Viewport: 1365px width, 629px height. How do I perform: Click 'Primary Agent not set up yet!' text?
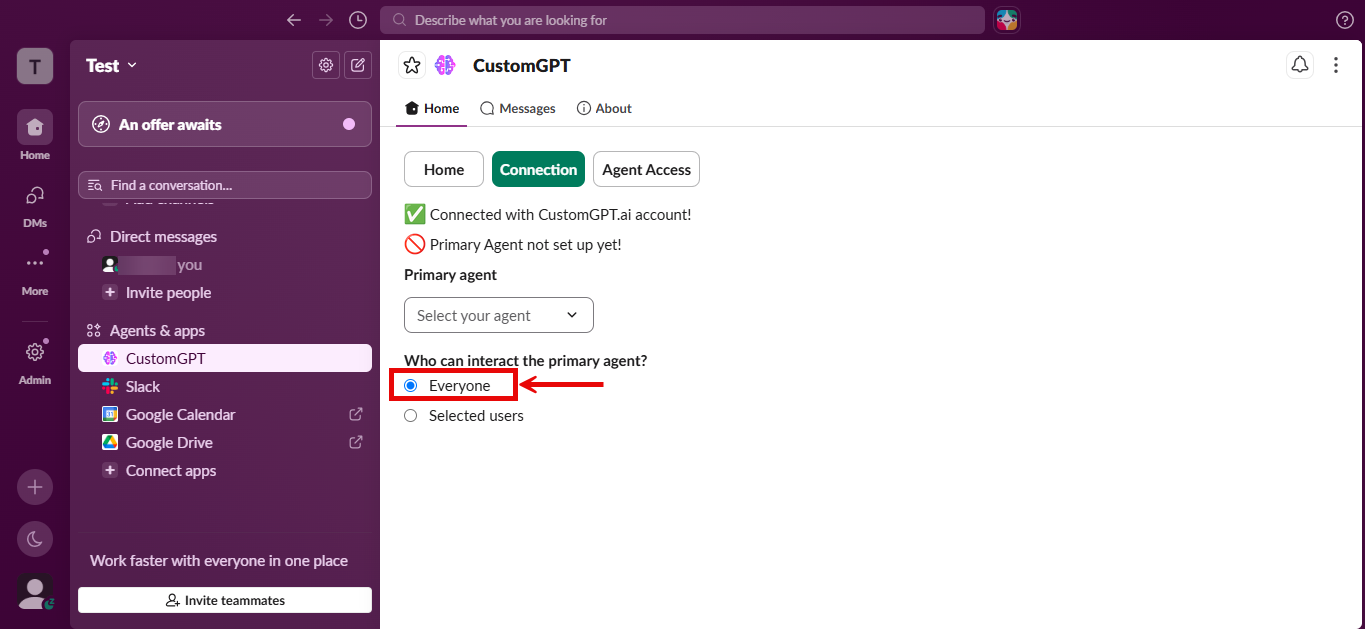[x=526, y=244]
